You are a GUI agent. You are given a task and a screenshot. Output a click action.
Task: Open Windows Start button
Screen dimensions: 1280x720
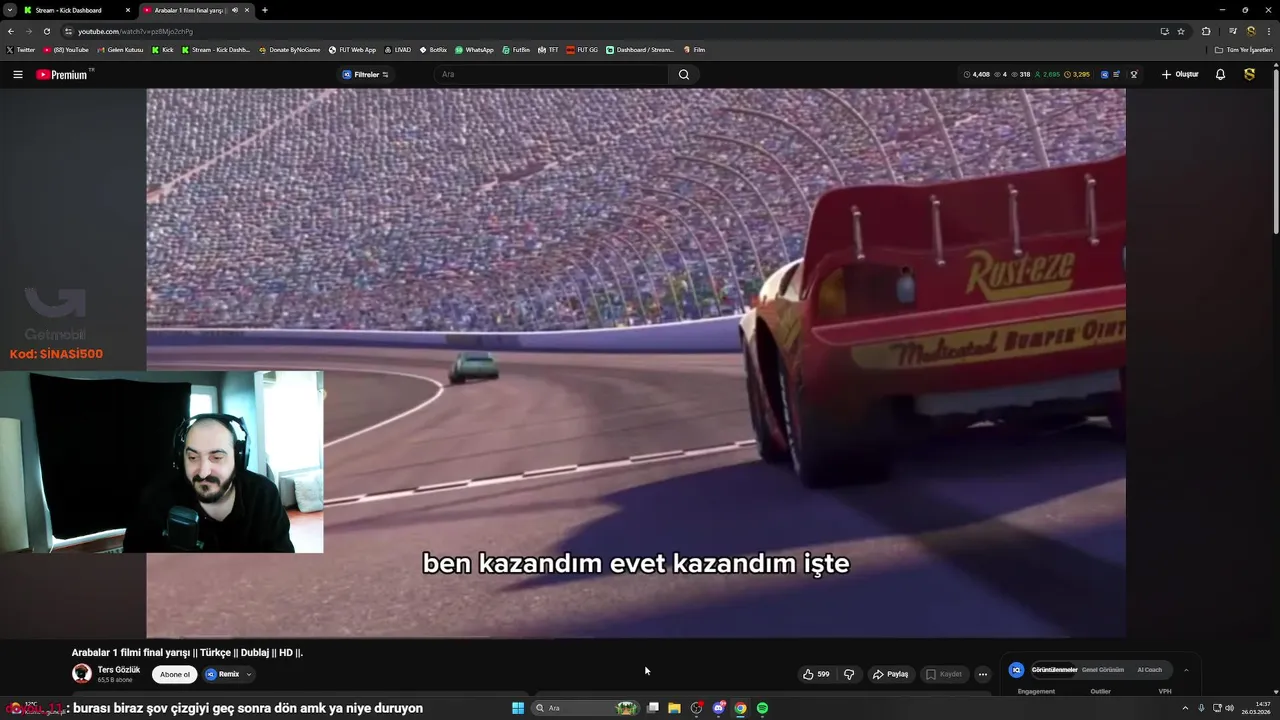coord(518,708)
